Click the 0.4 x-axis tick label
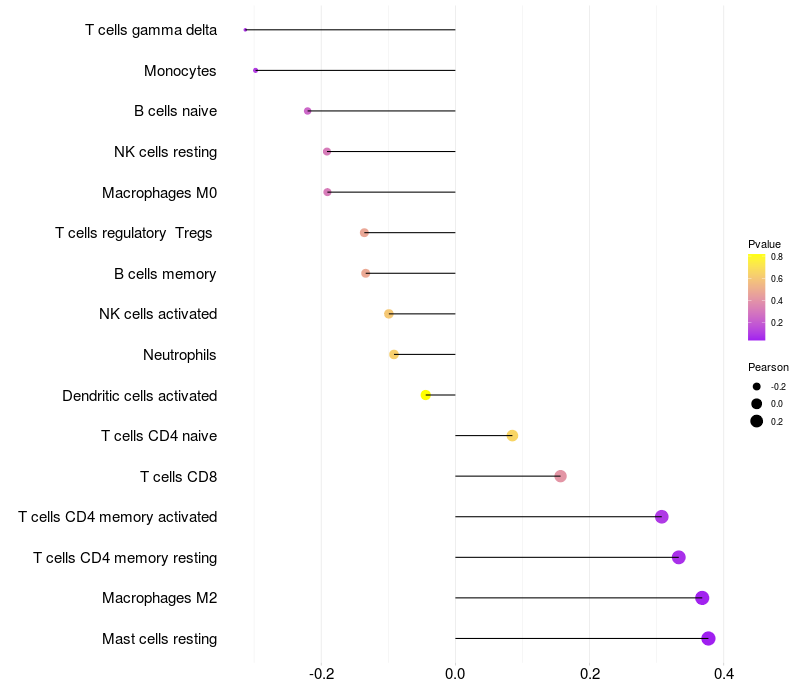The width and height of the screenshot is (800, 700). (x=723, y=674)
